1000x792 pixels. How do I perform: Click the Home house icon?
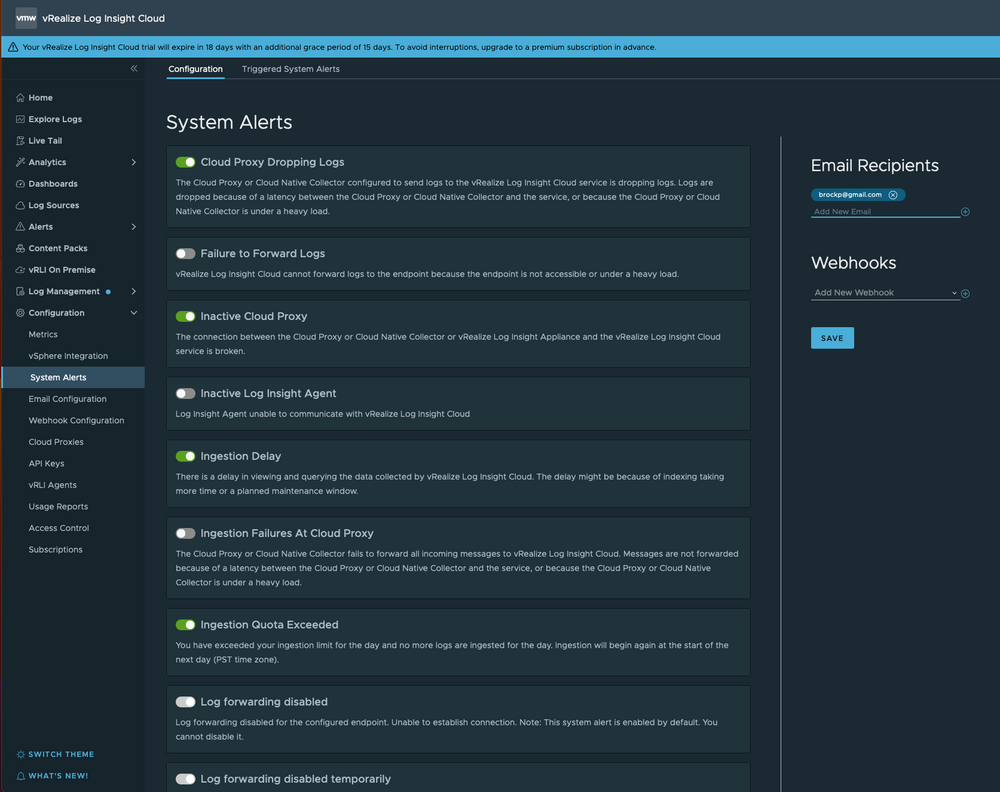pyautogui.click(x=20, y=98)
